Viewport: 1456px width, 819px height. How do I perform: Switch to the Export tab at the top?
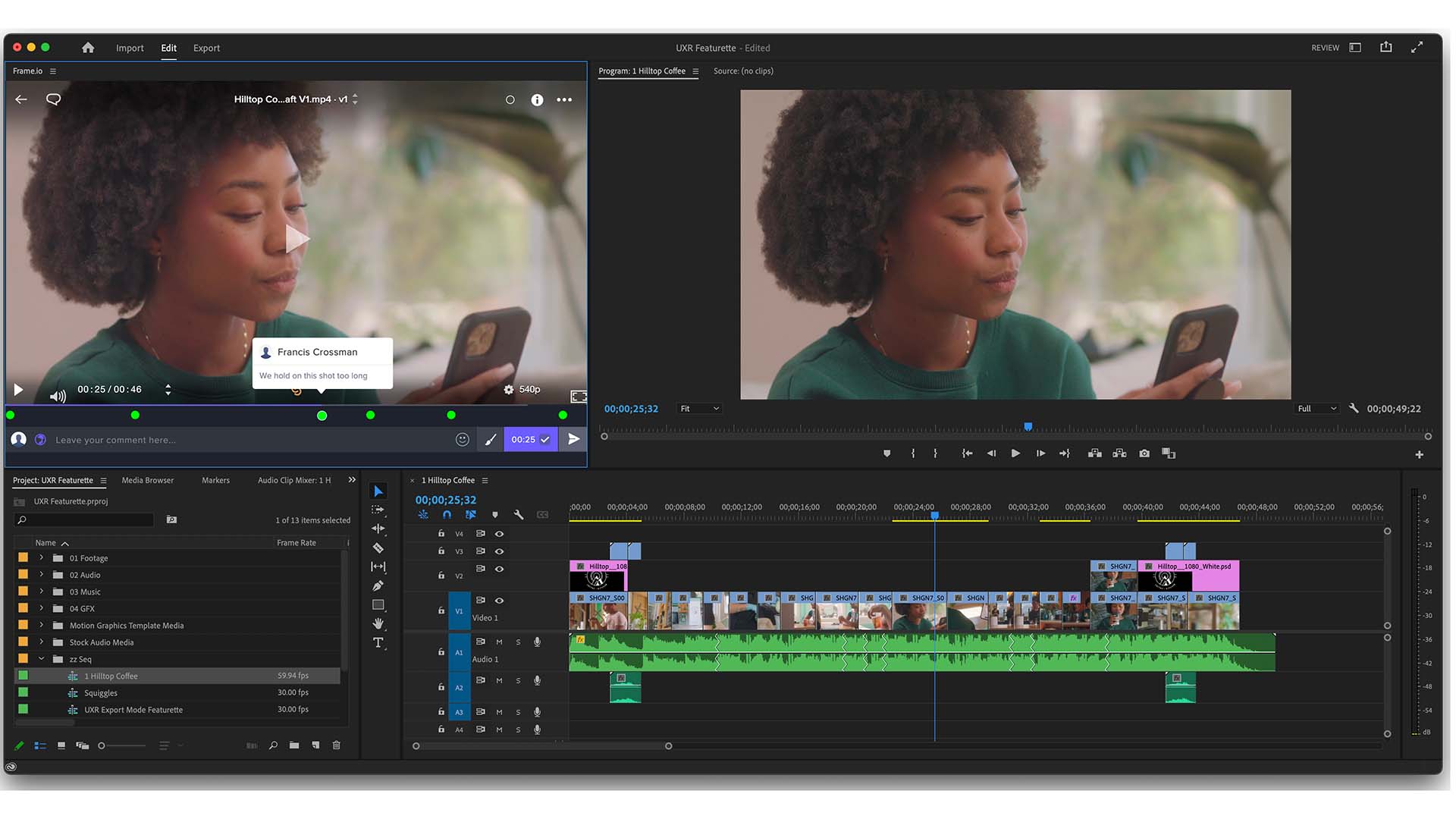tap(206, 48)
